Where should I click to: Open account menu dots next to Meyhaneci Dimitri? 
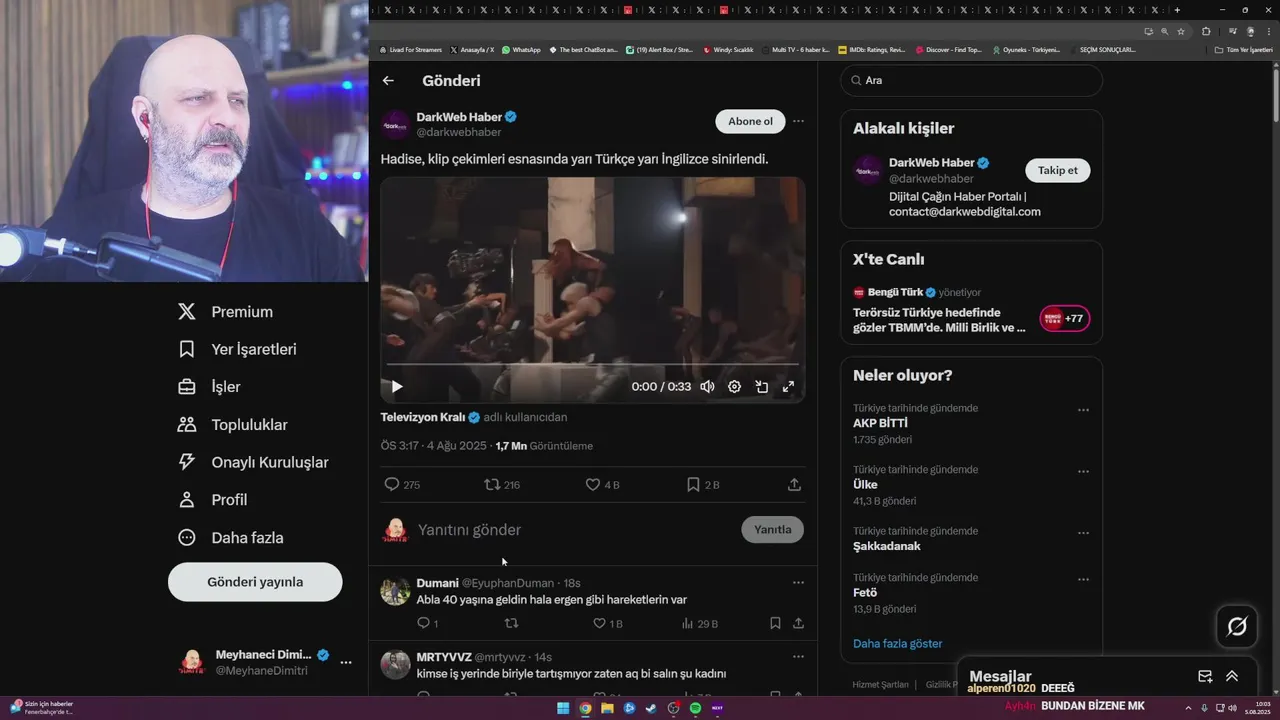(x=346, y=662)
